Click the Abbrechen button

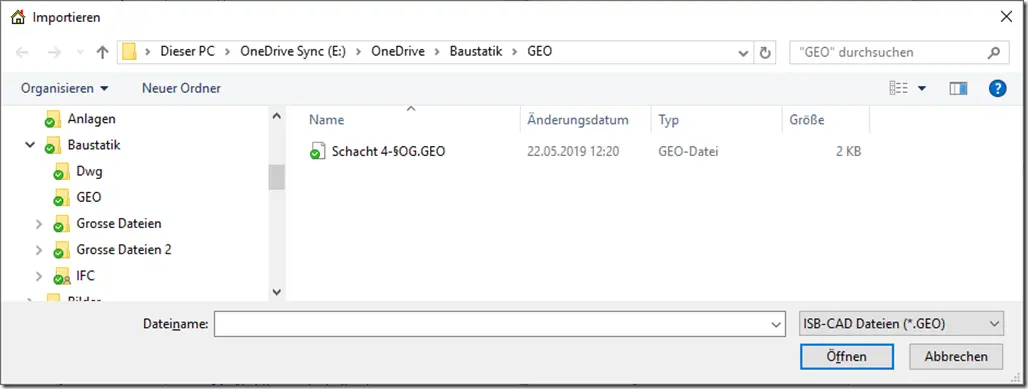(x=956, y=357)
